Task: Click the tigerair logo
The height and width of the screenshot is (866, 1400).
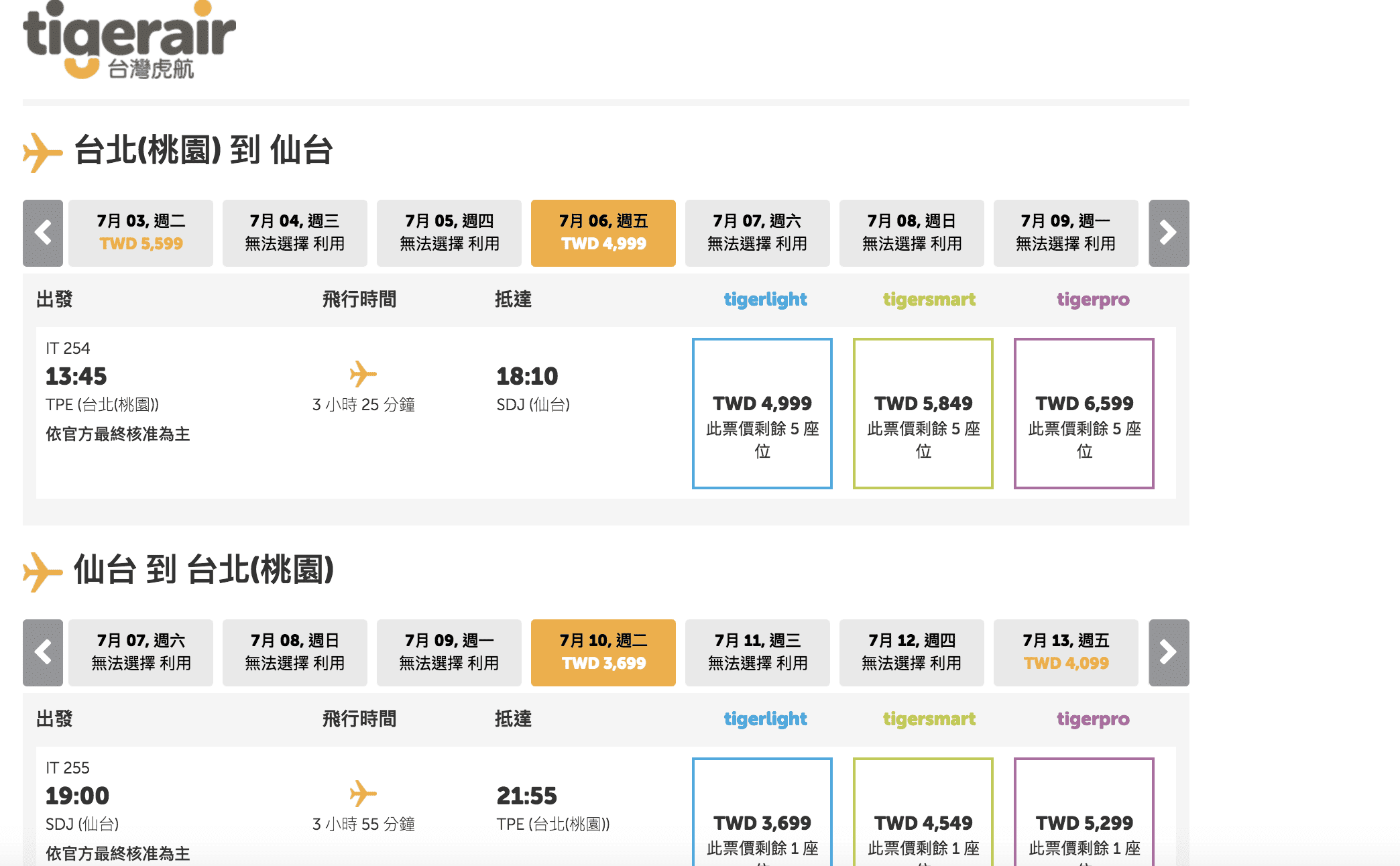Action: (x=129, y=40)
